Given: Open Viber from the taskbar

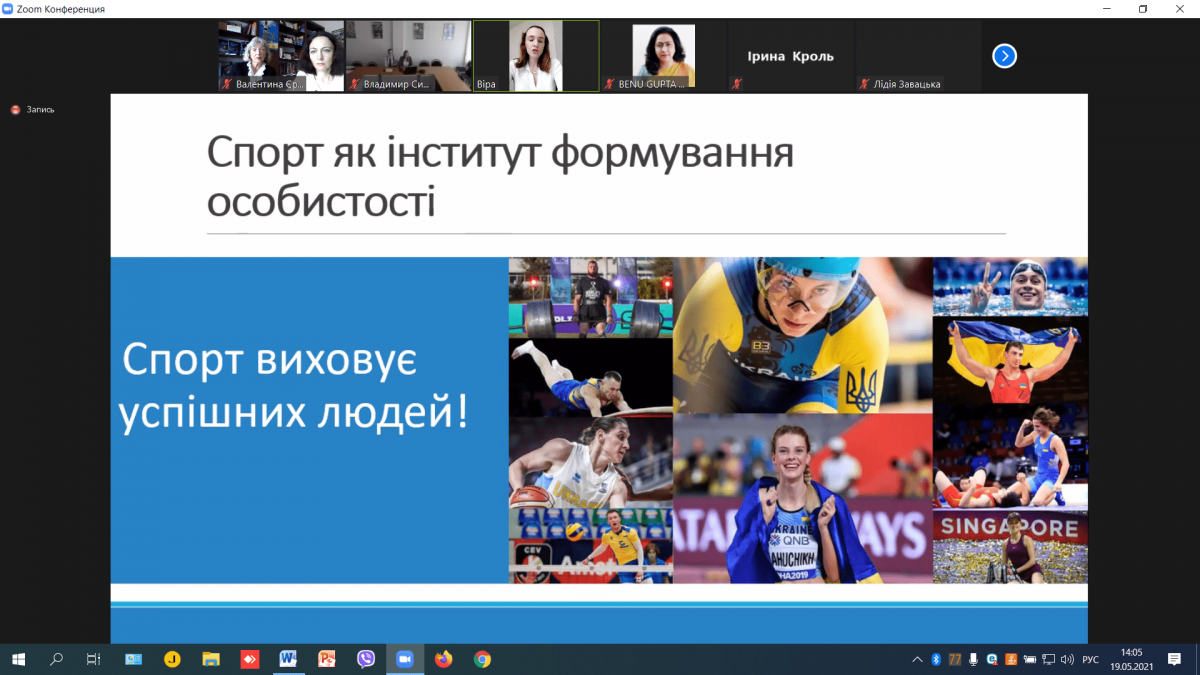Looking at the screenshot, I should click(366, 659).
